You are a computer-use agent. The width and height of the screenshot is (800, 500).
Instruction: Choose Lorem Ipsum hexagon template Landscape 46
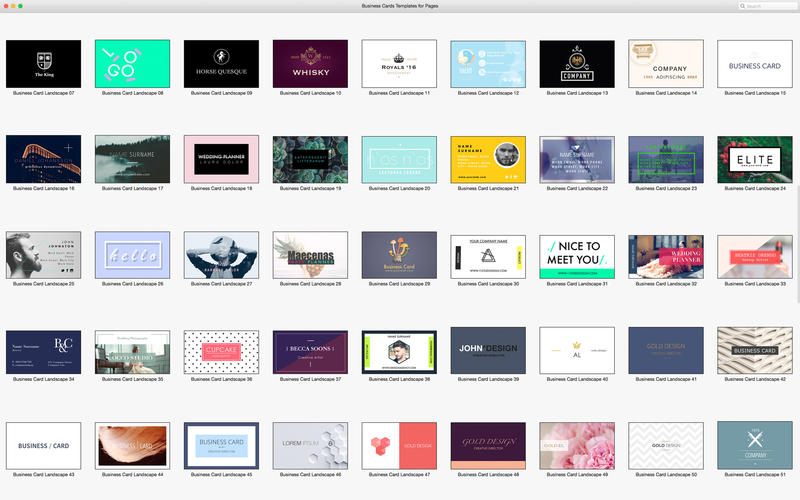coord(310,445)
